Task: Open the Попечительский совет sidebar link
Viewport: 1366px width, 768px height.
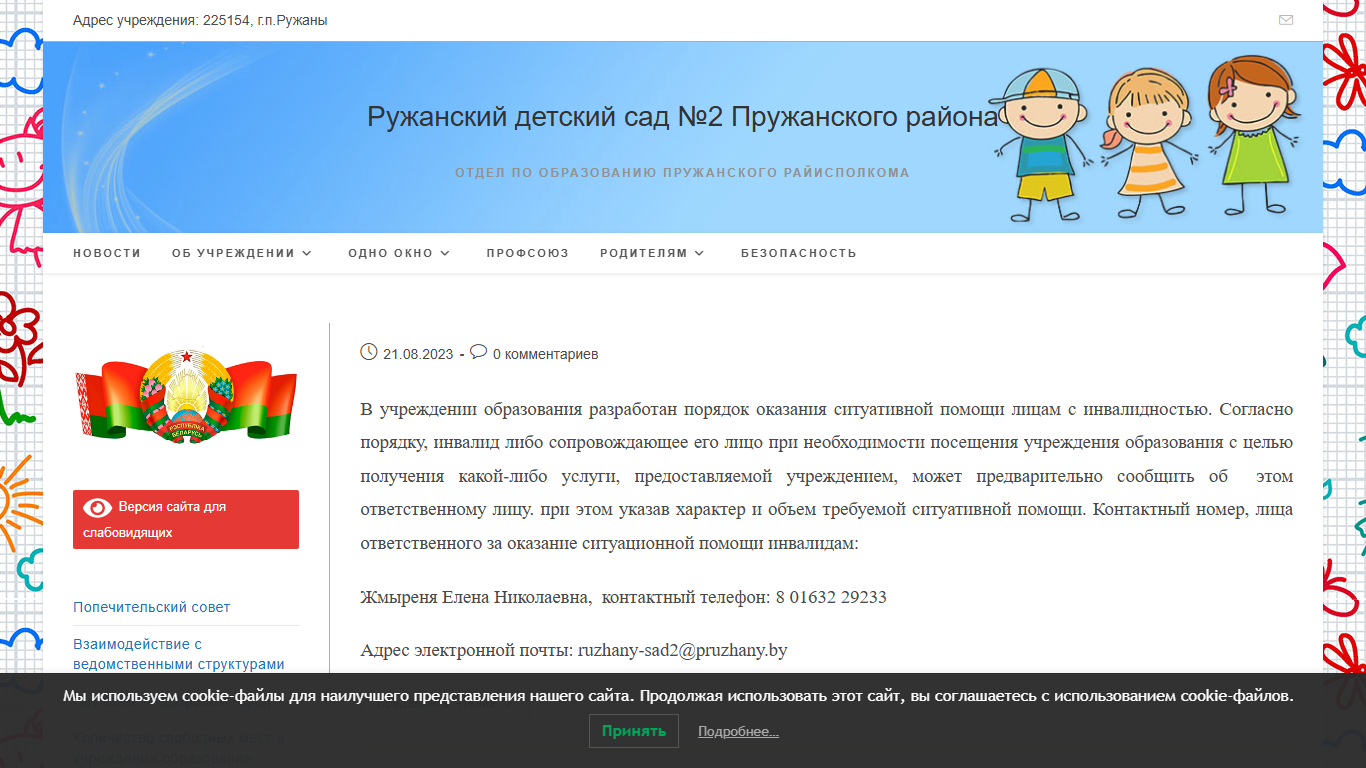Action: pyautogui.click(x=152, y=607)
